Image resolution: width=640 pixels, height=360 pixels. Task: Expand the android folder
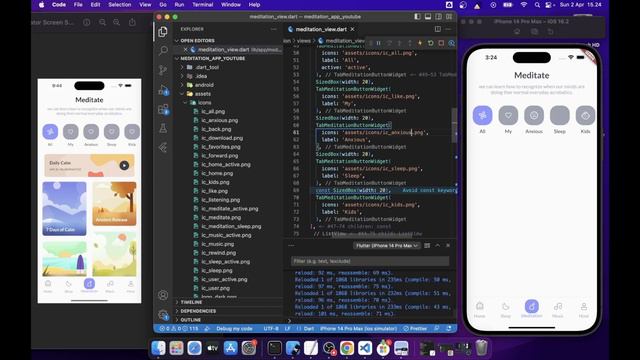[x=204, y=85]
